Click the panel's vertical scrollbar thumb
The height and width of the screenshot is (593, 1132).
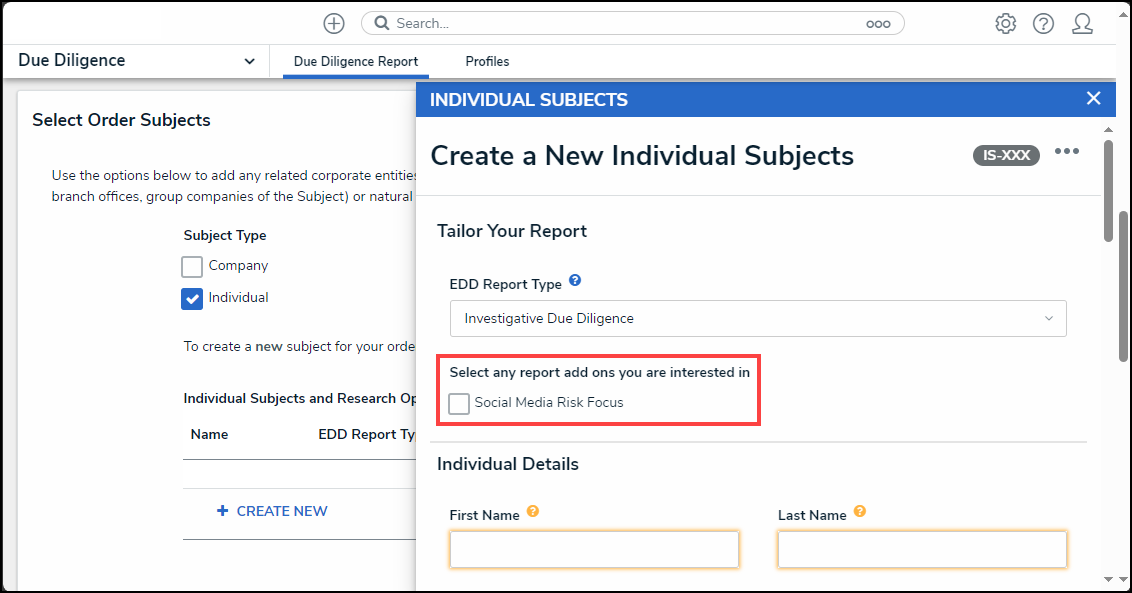(1109, 191)
